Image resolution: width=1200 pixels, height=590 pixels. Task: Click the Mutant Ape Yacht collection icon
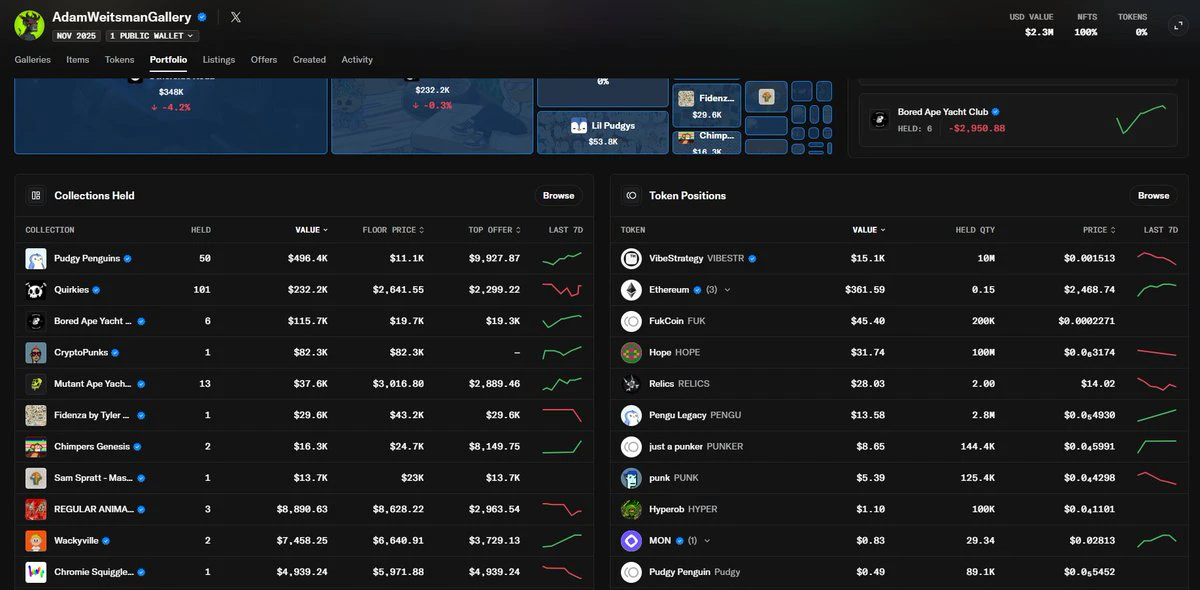tap(36, 384)
